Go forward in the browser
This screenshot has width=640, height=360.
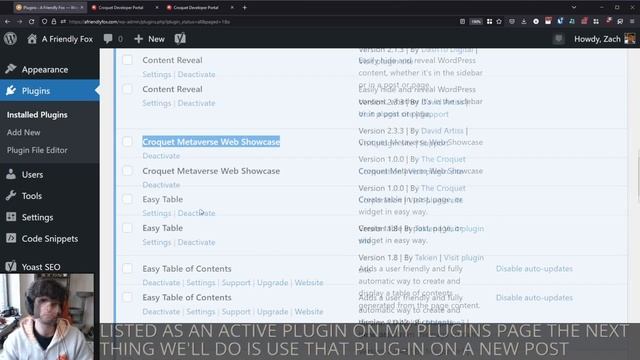coord(20,22)
